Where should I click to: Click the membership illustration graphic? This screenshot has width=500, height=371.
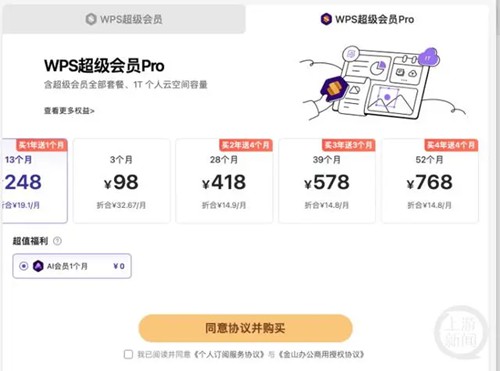[383, 83]
